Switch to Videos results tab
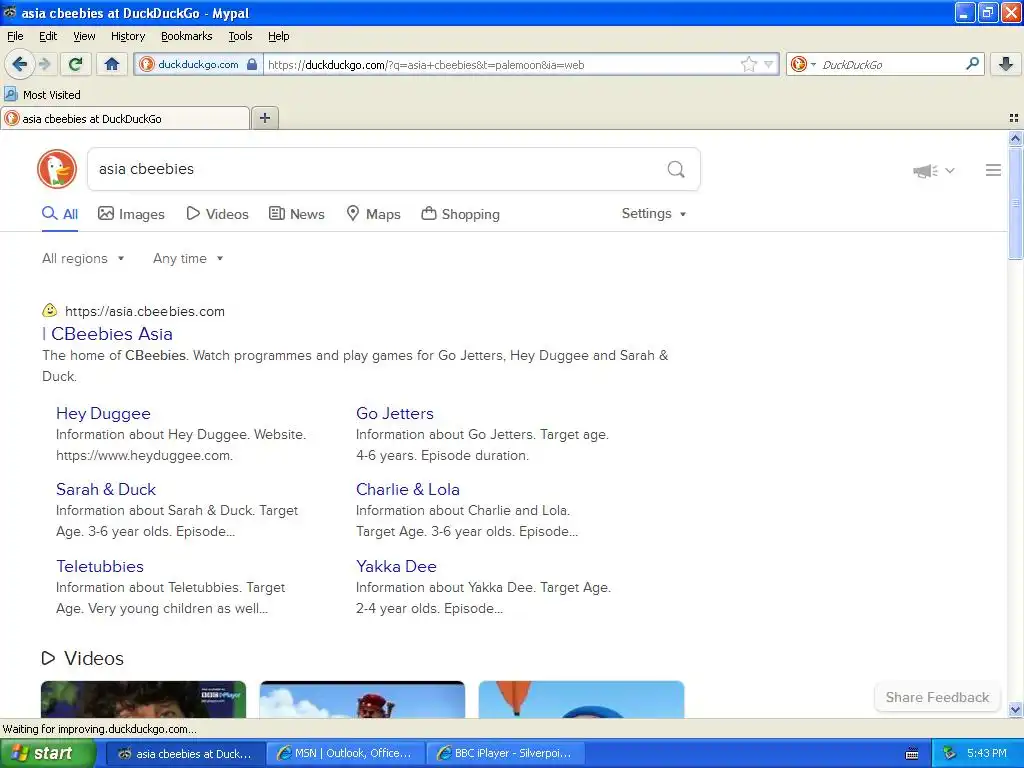 [217, 214]
